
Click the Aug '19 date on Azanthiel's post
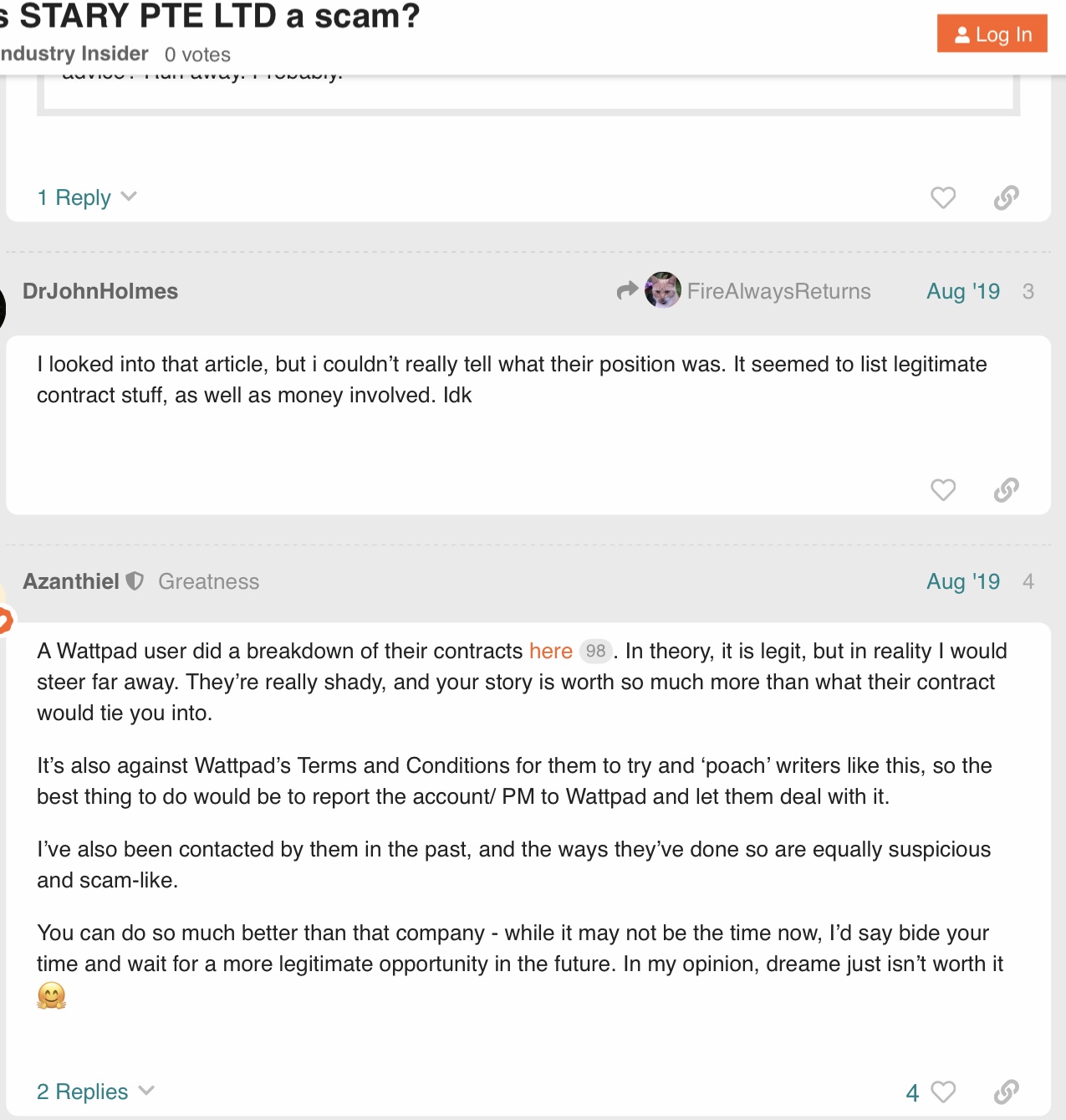pos(962,581)
